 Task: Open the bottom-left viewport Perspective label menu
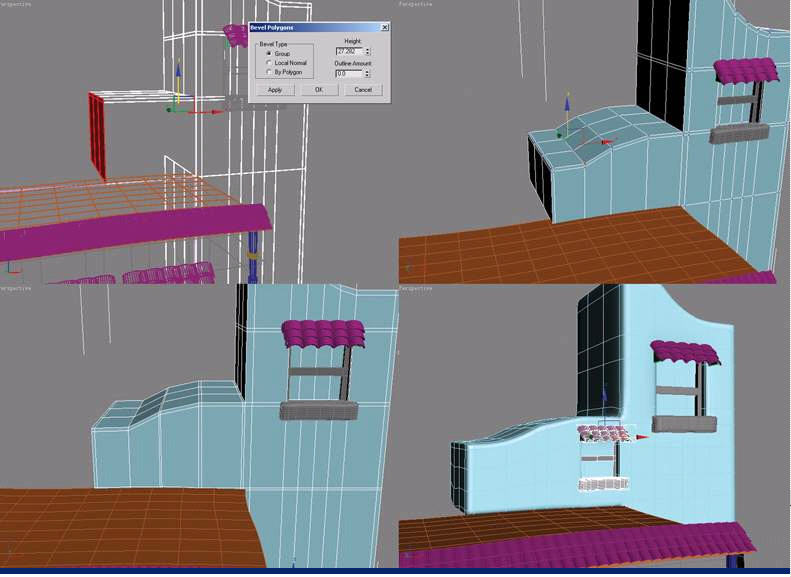(16, 288)
